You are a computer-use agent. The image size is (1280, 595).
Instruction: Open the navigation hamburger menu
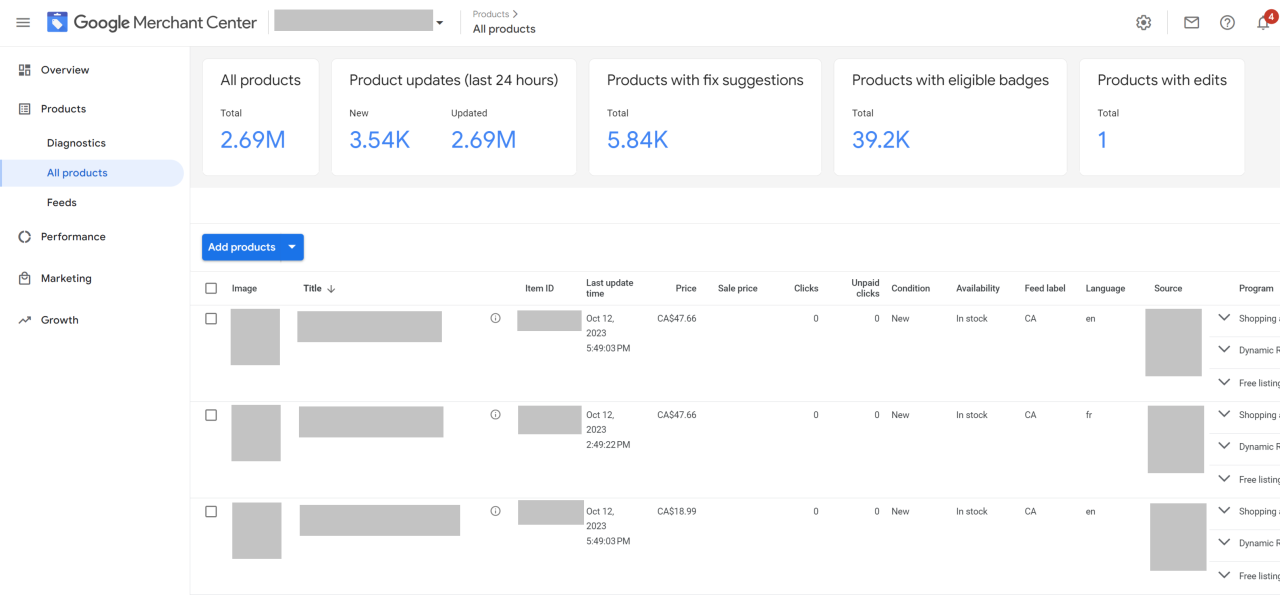click(x=22, y=22)
